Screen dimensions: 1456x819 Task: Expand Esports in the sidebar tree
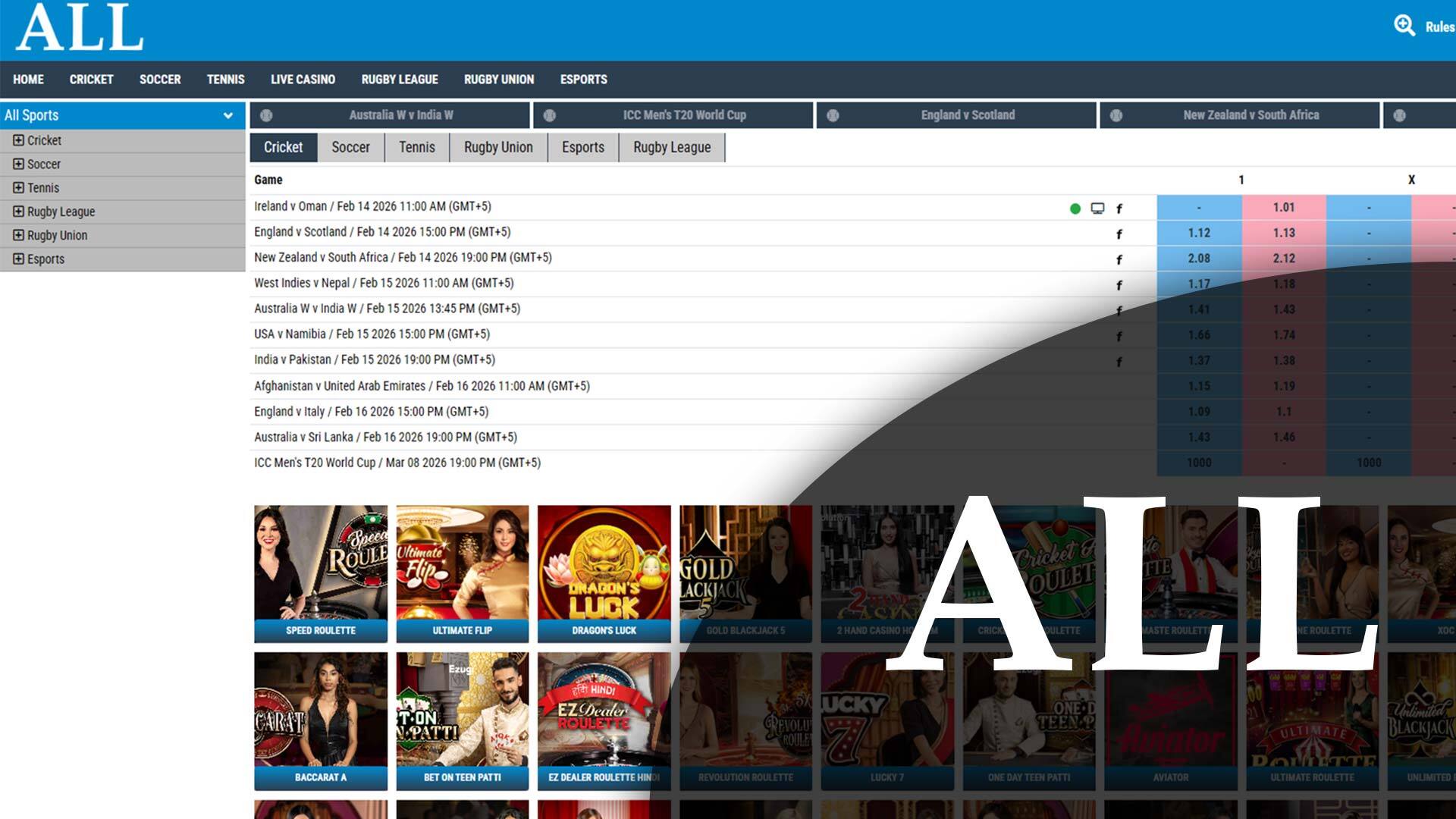point(18,259)
